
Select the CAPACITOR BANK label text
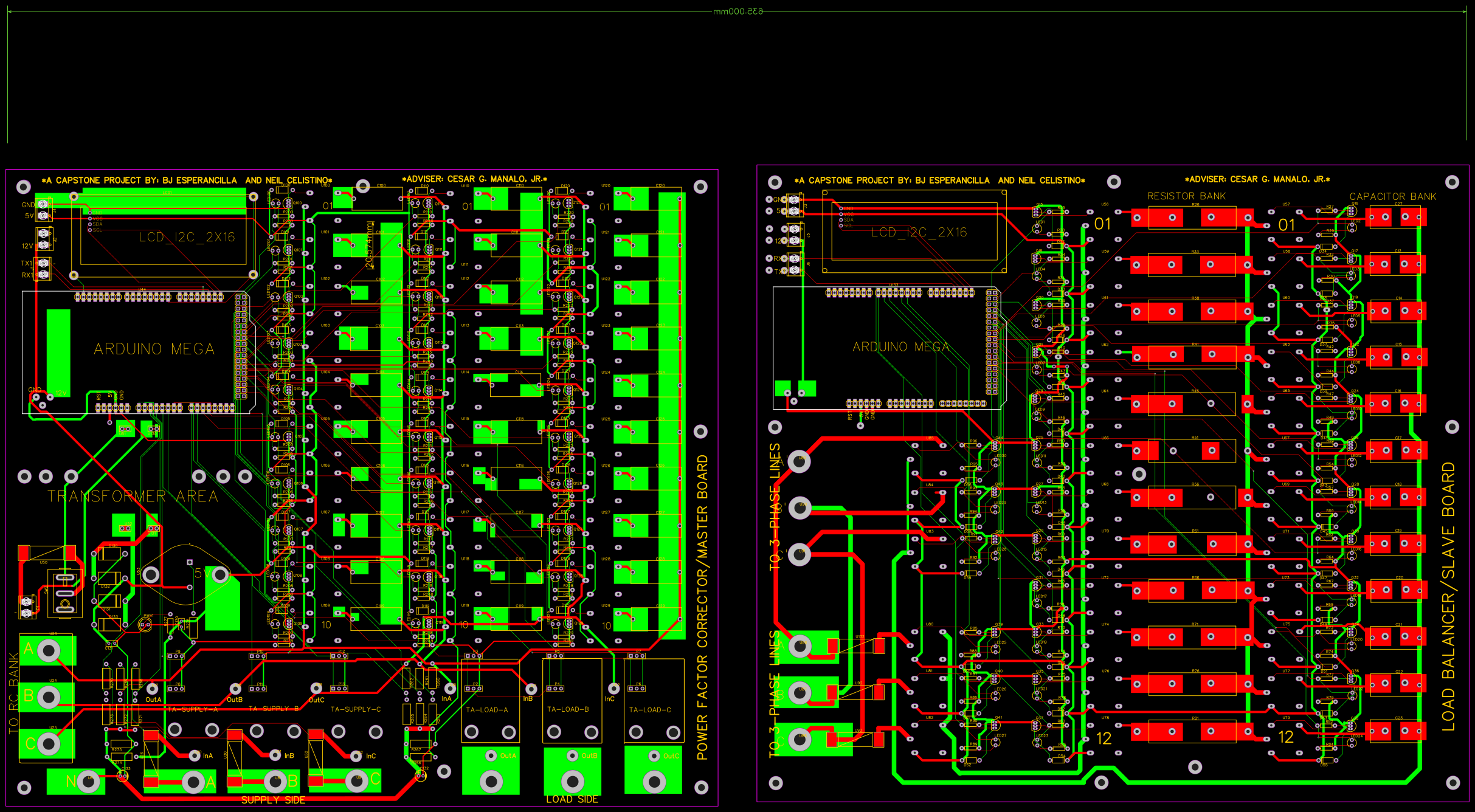1394,196
